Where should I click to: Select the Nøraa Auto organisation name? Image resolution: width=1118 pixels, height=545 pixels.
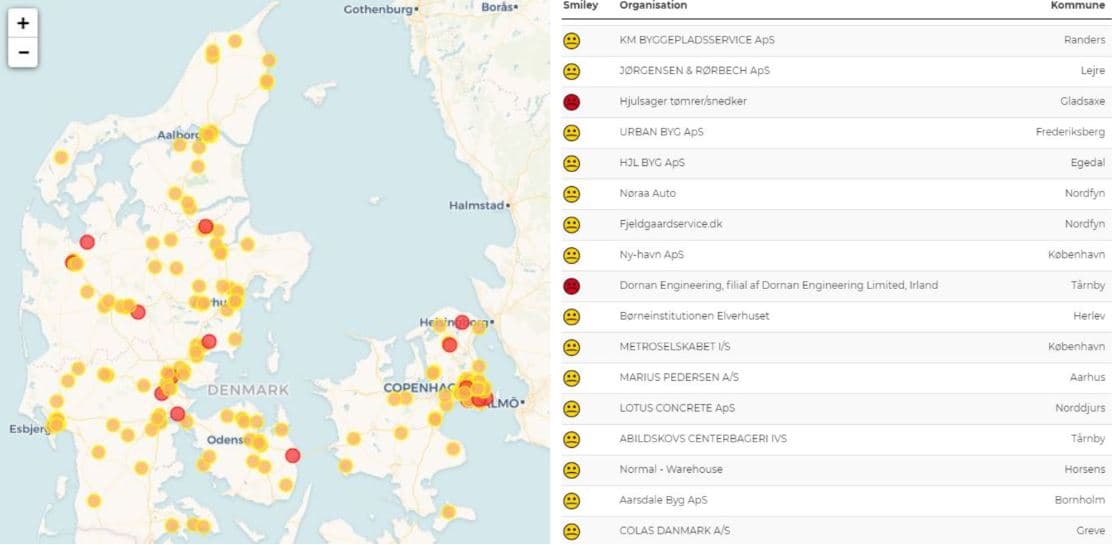[x=647, y=193]
